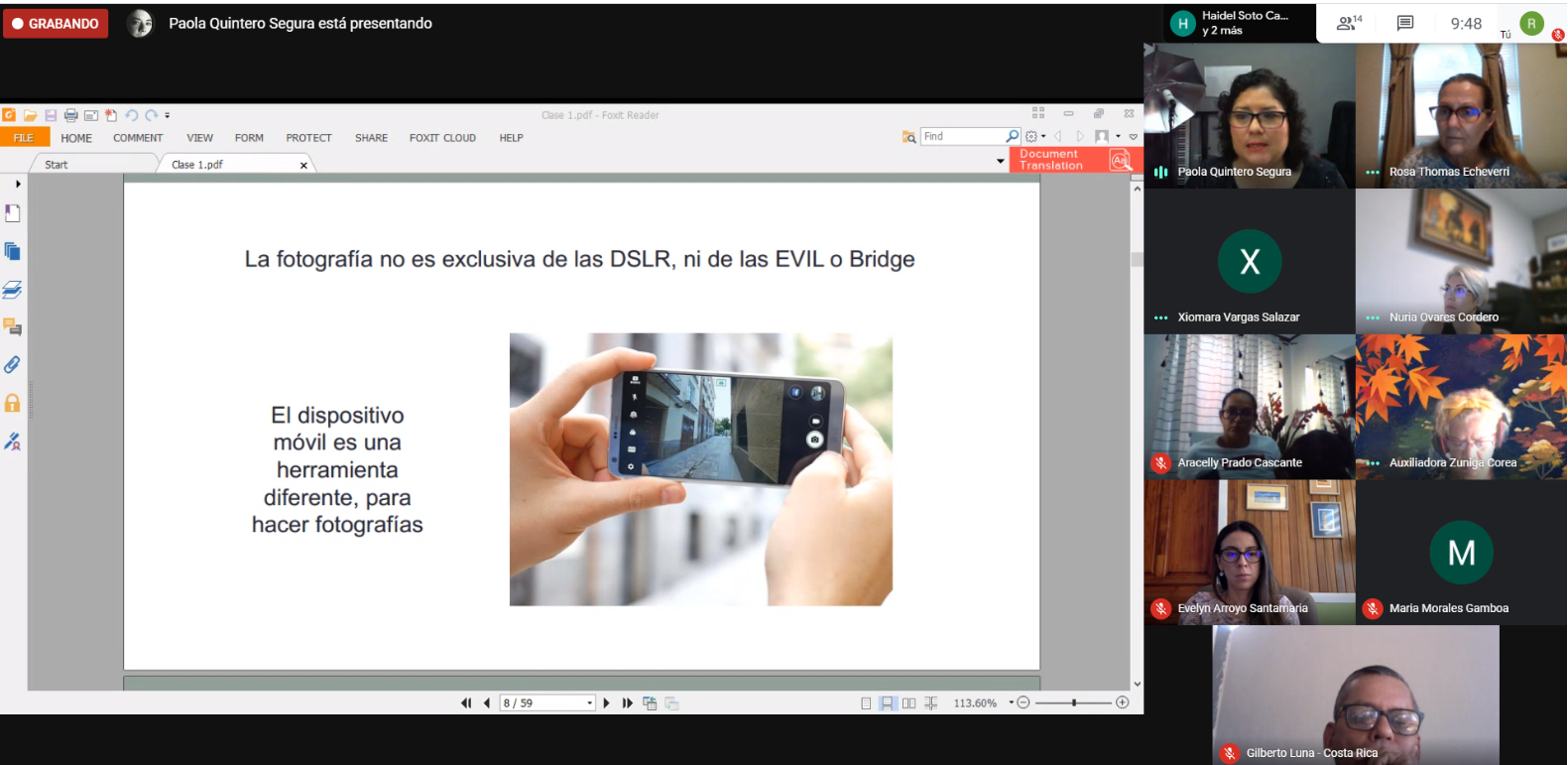Expand the navigation panel arrow
This screenshot has height=765, width=1568.
click(x=18, y=184)
